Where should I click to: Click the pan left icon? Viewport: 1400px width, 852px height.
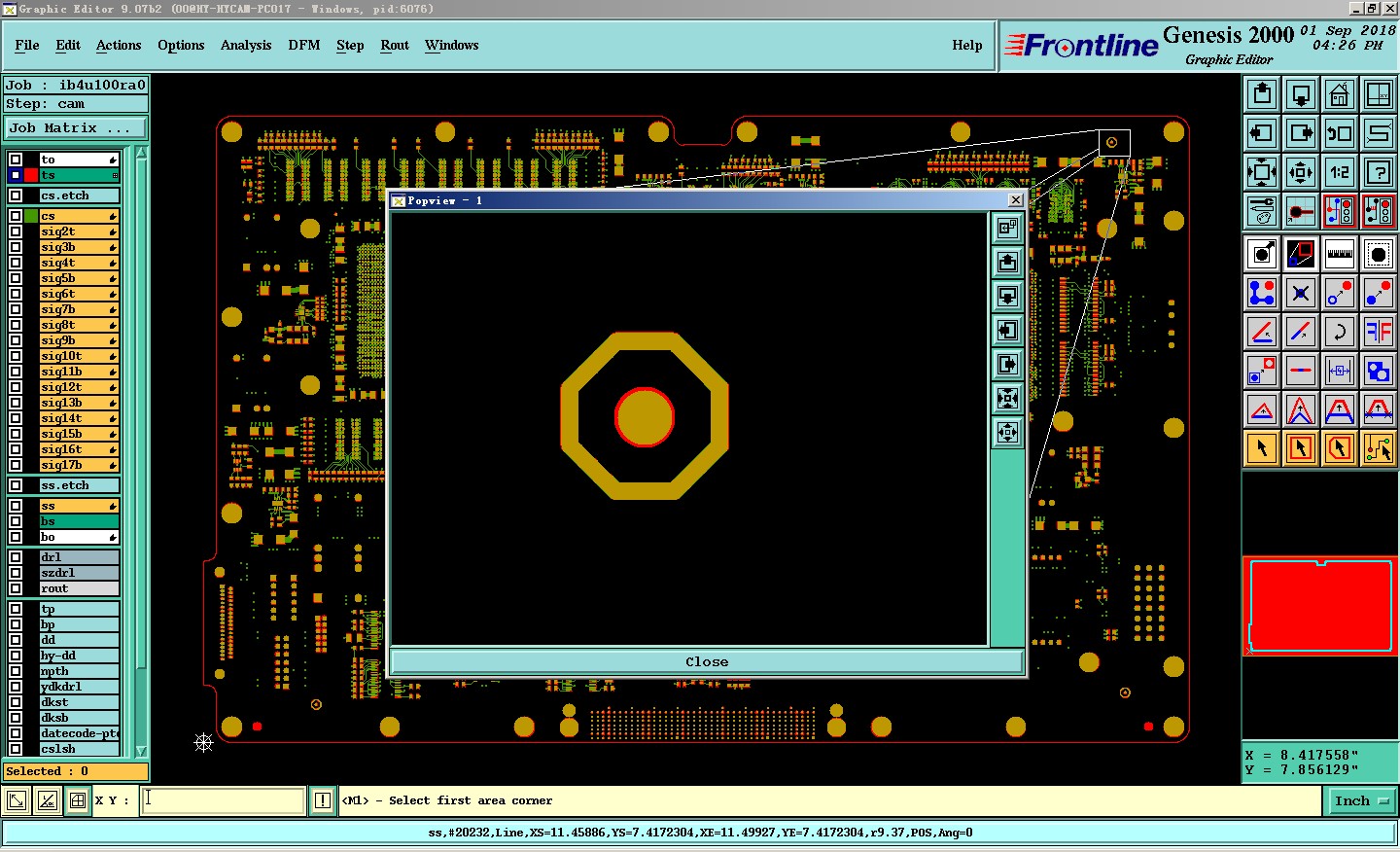(1262, 133)
